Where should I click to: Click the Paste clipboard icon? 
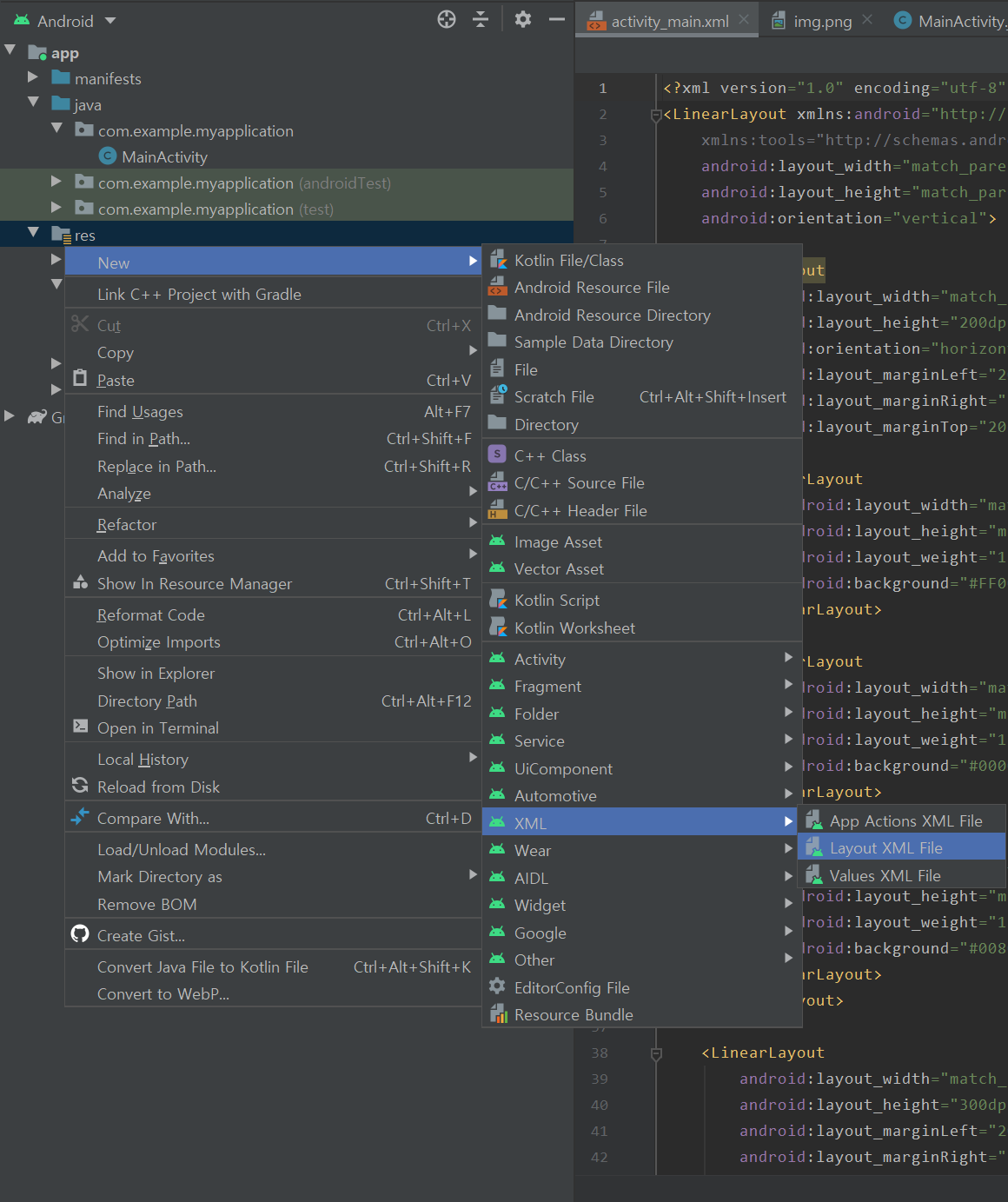[80, 379]
